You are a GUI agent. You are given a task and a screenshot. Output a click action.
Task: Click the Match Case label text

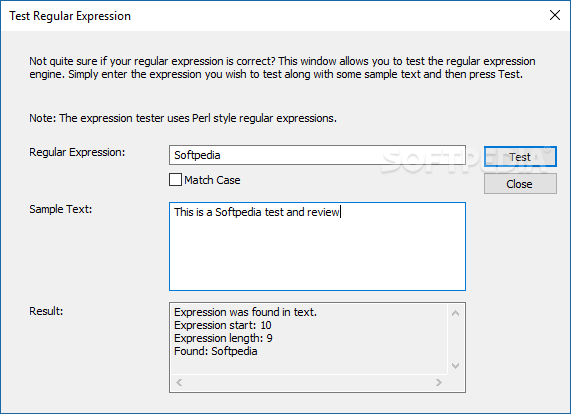(212, 180)
